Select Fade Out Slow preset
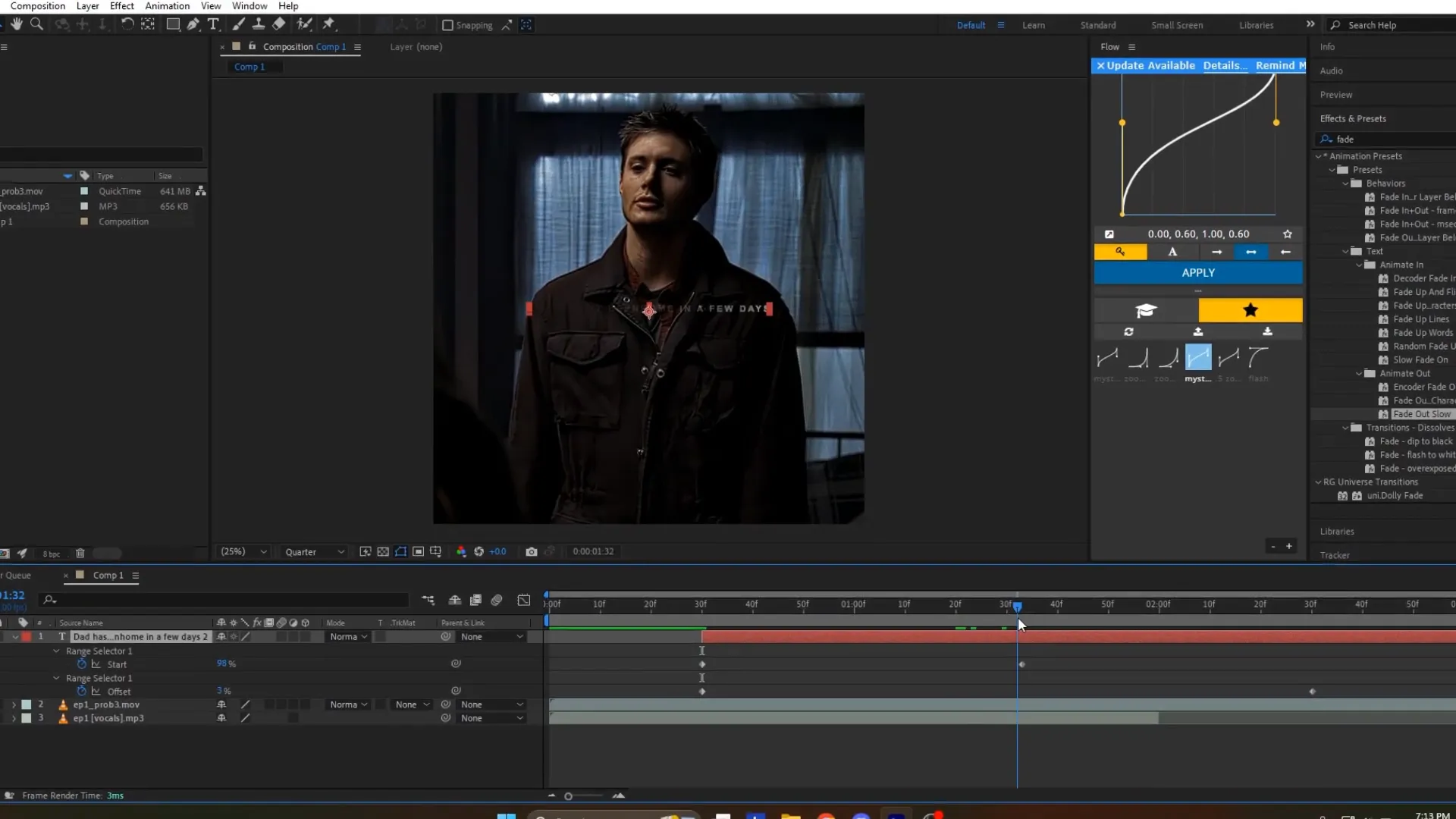The width and height of the screenshot is (1456, 819). (1421, 414)
